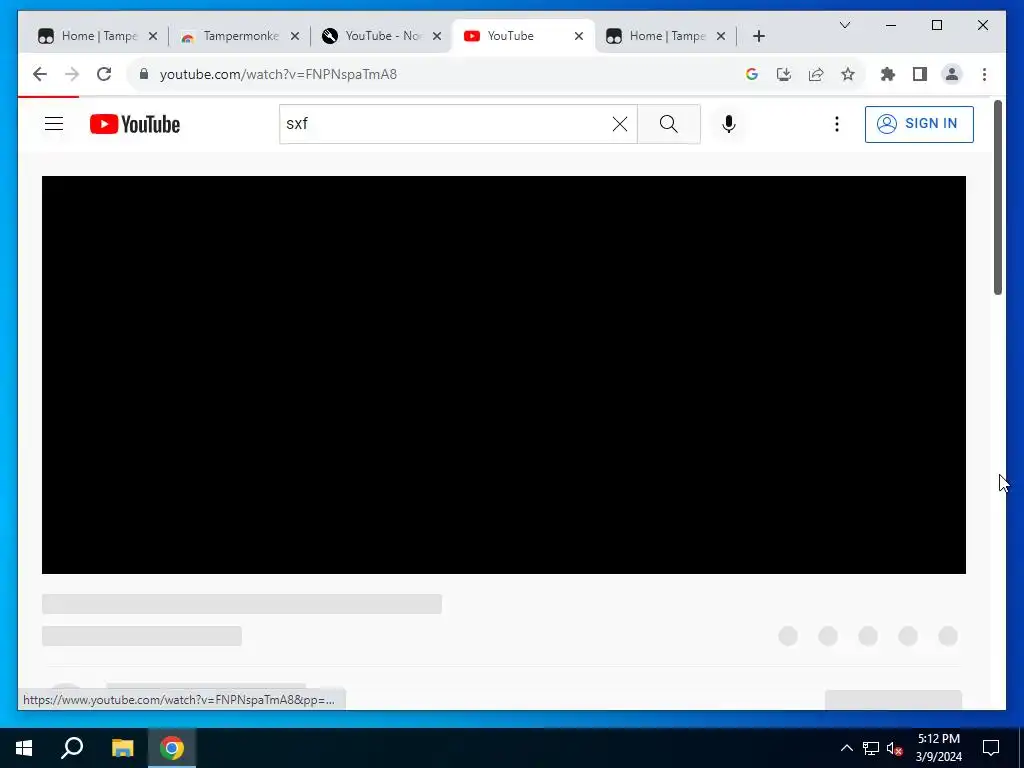The width and height of the screenshot is (1024, 768).
Task: Close the Tampermonkey web store tab
Action: (x=295, y=37)
